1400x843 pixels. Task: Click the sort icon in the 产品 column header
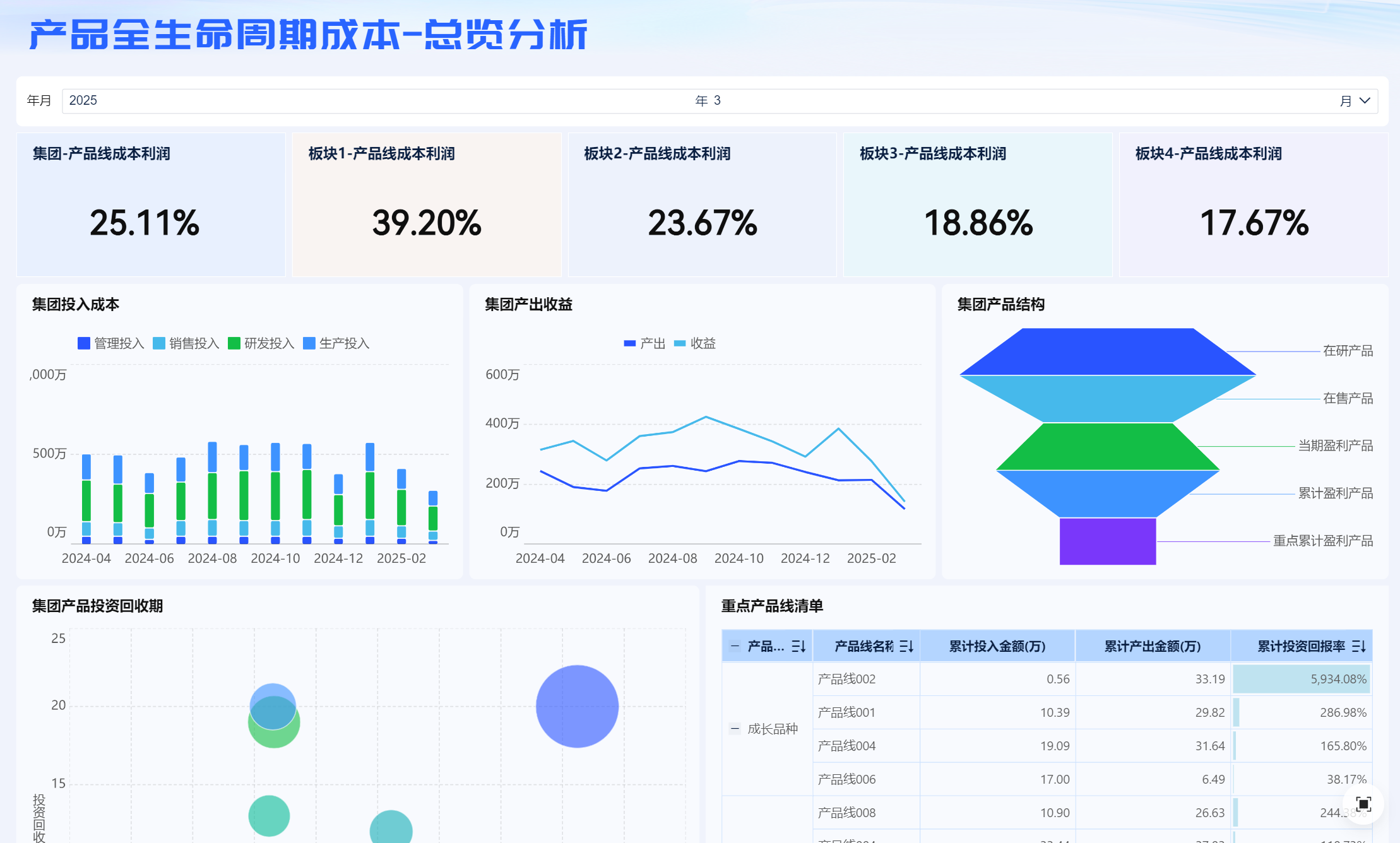(798, 646)
